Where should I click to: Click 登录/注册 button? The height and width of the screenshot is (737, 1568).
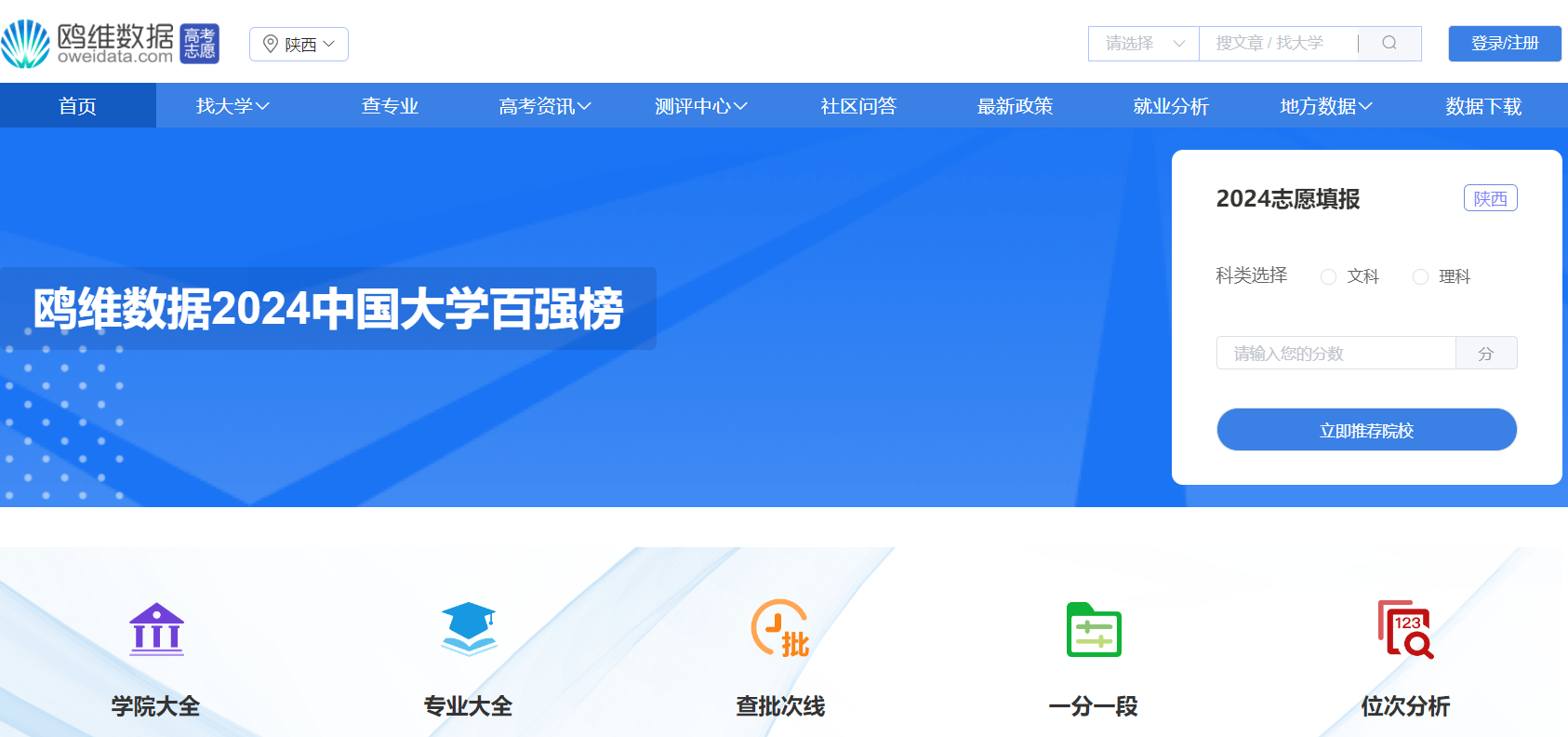pos(1505,44)
